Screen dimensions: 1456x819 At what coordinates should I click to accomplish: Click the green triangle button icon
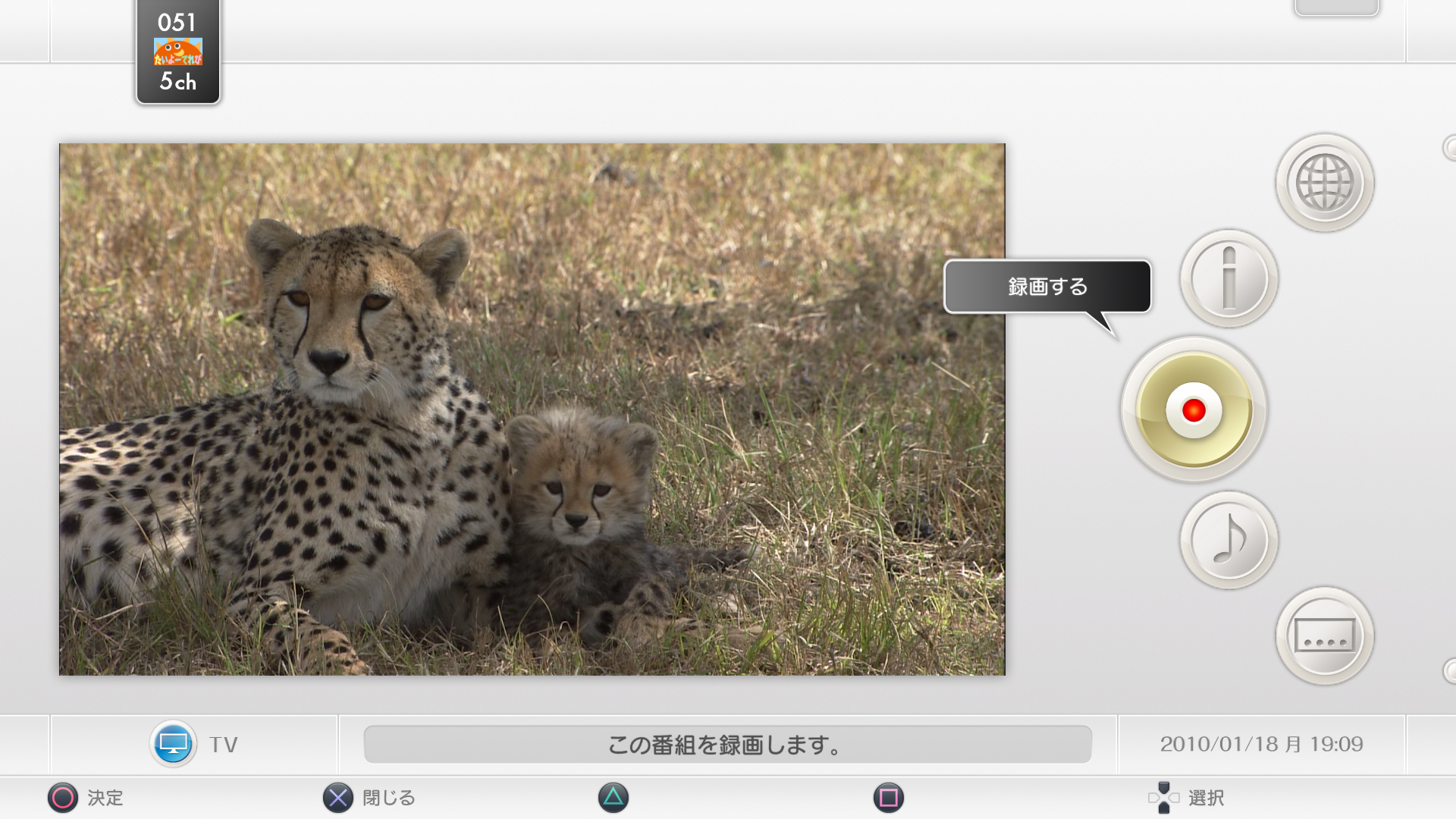coord(613,798)
